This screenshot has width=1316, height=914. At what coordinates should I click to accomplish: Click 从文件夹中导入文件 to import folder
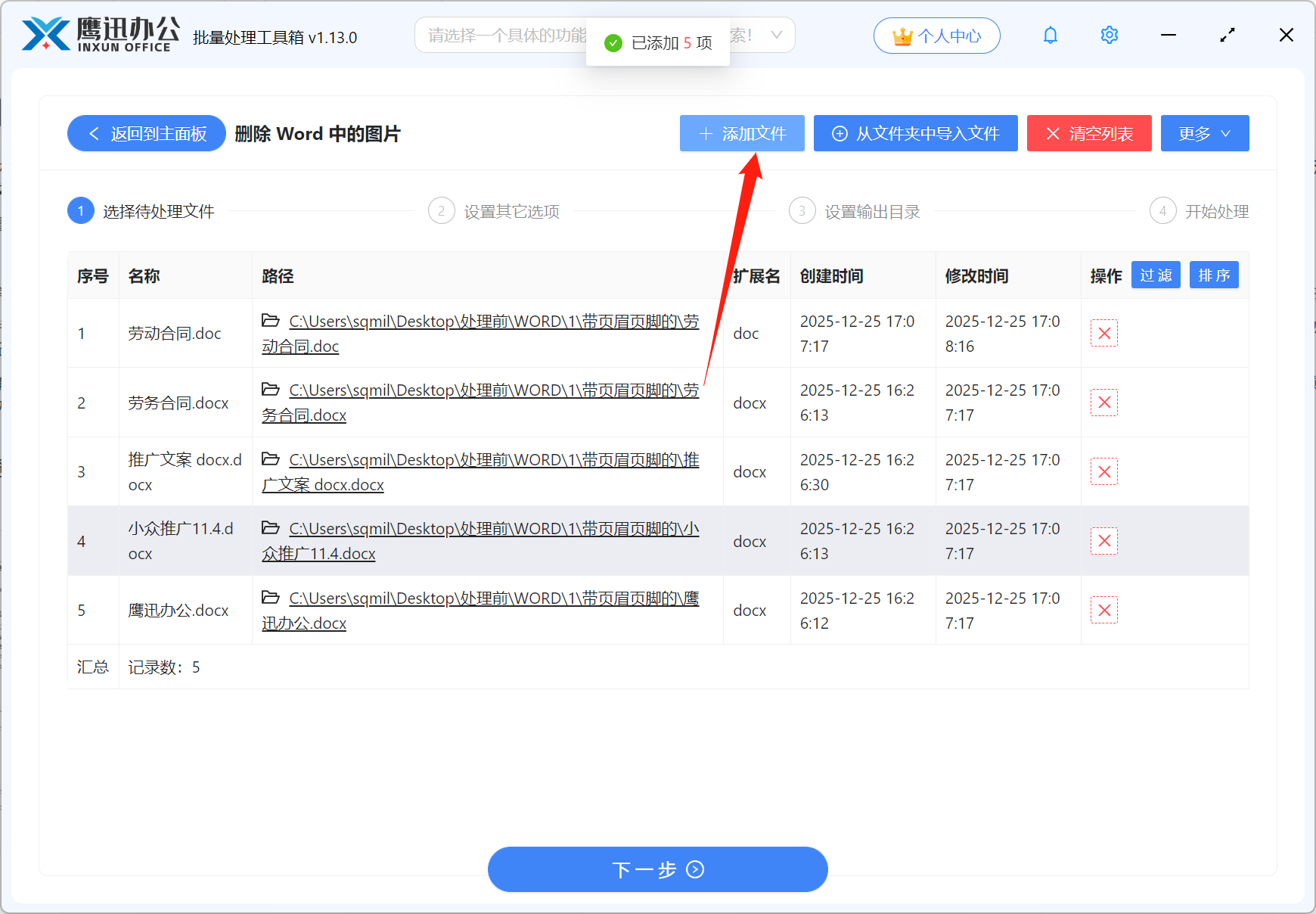[915, 133]
